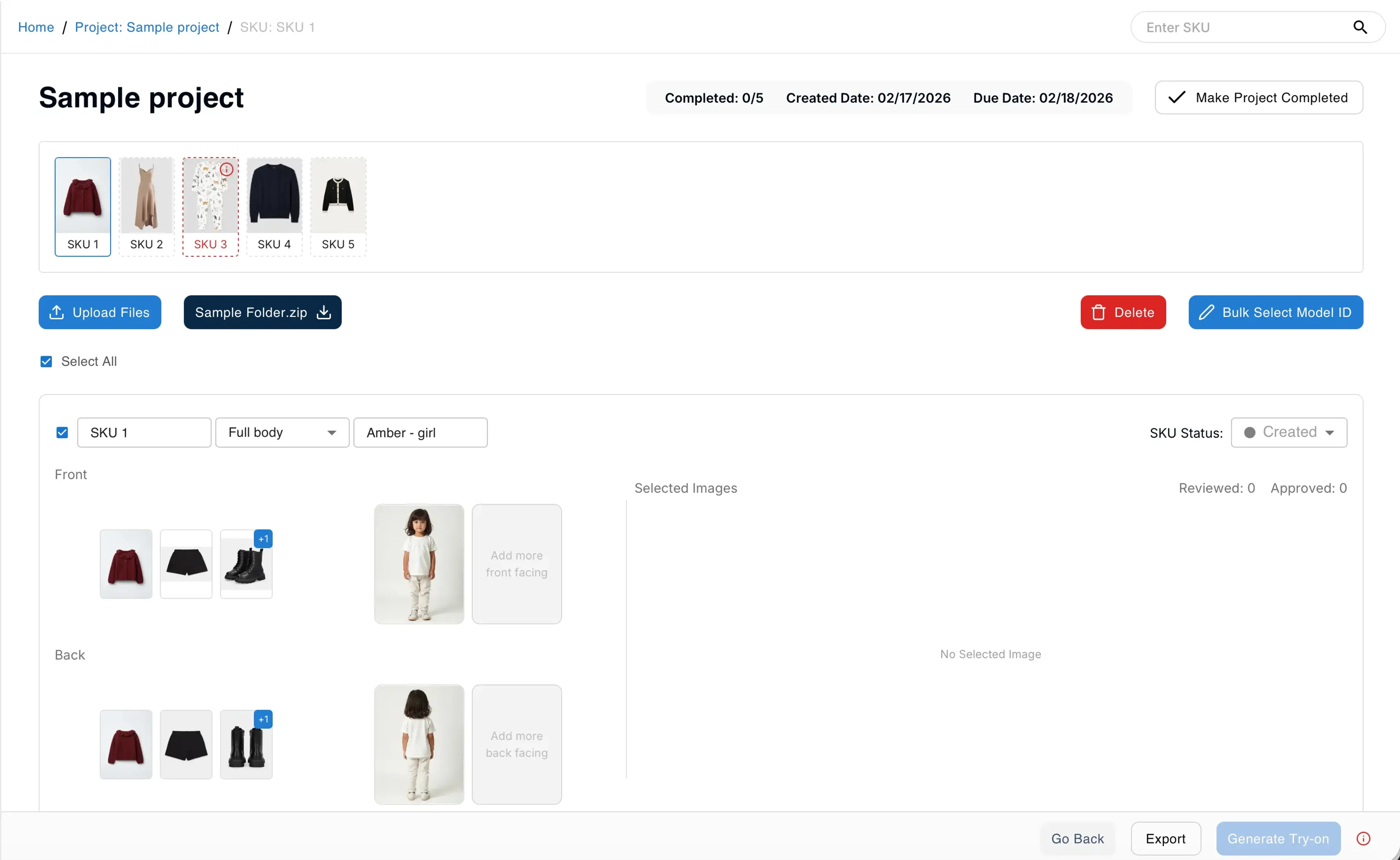Click 'Selected Images' heading
The height and width of the screenshot is (860, 1400).
pyautogui.click(x=685, y=488)
